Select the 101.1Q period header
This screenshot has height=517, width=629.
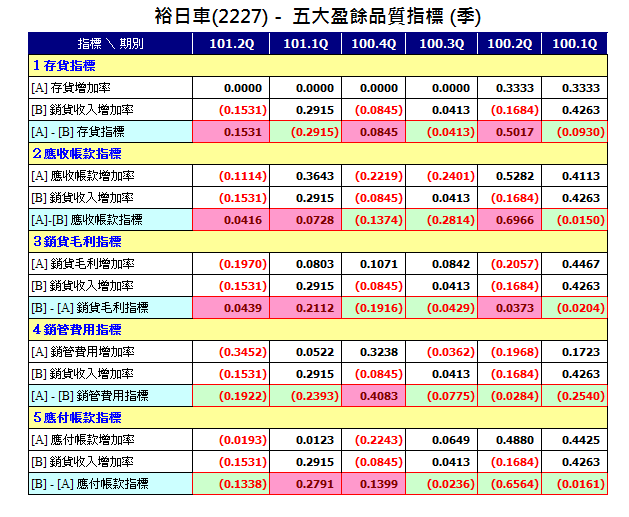coord(306,43)
